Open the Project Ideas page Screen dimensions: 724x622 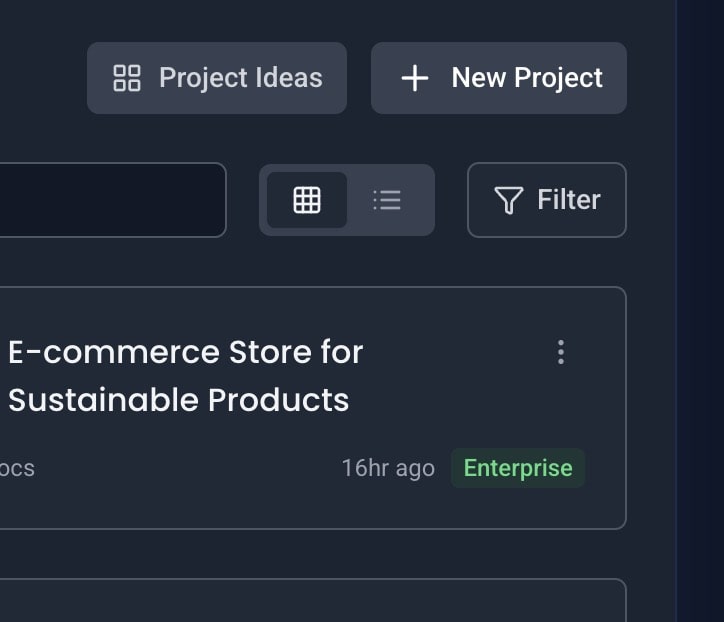click(217, 78)
